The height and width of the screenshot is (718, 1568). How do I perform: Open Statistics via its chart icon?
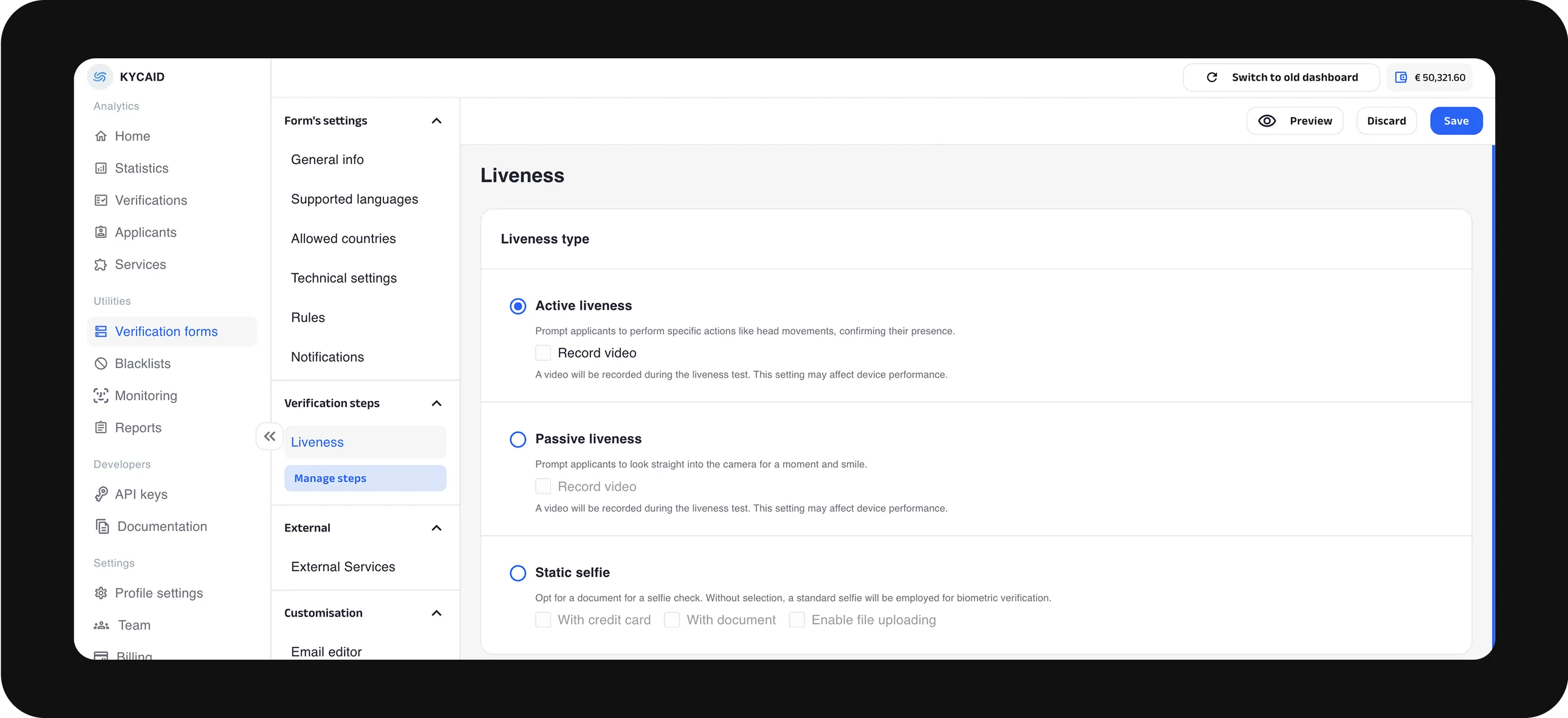point(101,168)
